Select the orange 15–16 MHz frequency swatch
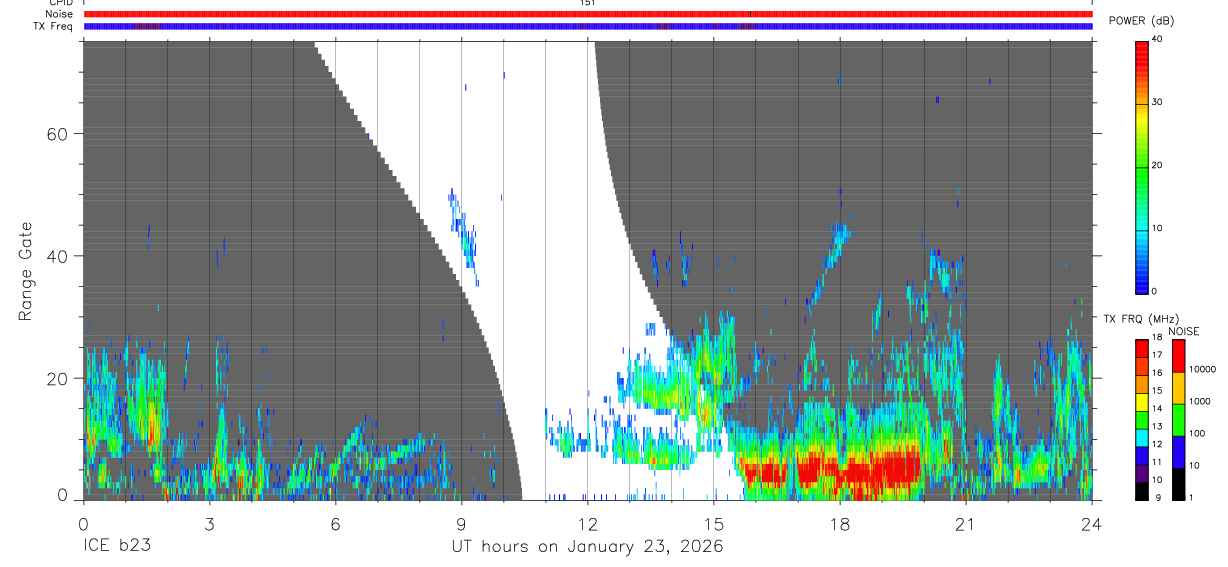1228x567 pixels. coord(1141,385)
